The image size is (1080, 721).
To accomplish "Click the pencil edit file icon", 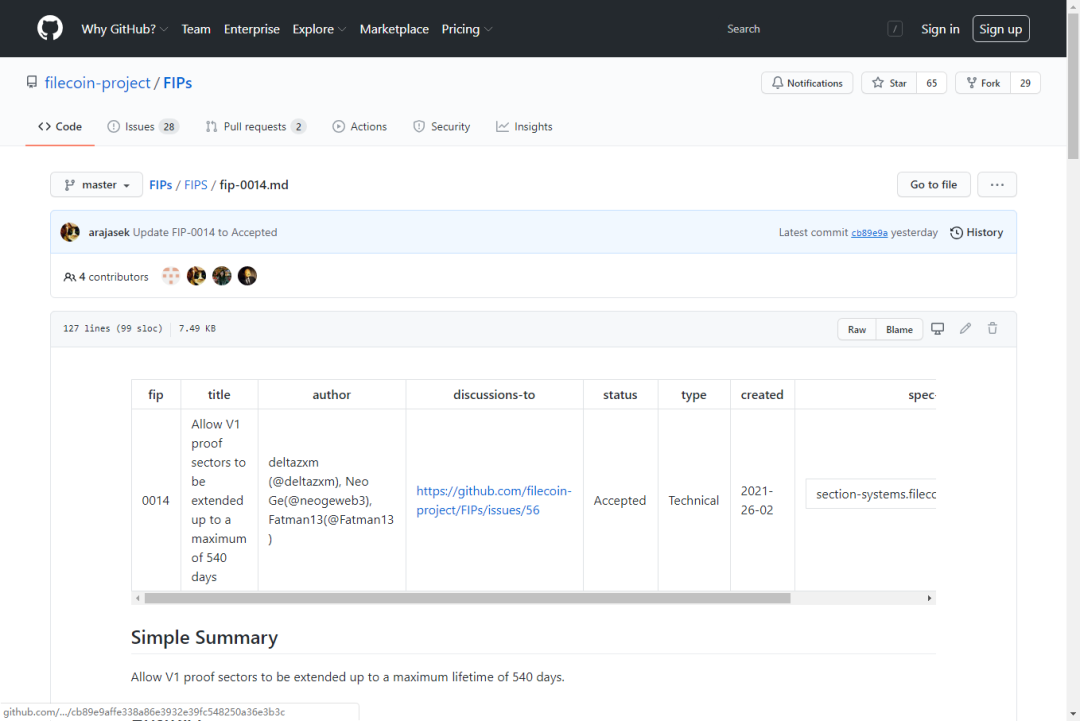I will (x=965, y=328).
